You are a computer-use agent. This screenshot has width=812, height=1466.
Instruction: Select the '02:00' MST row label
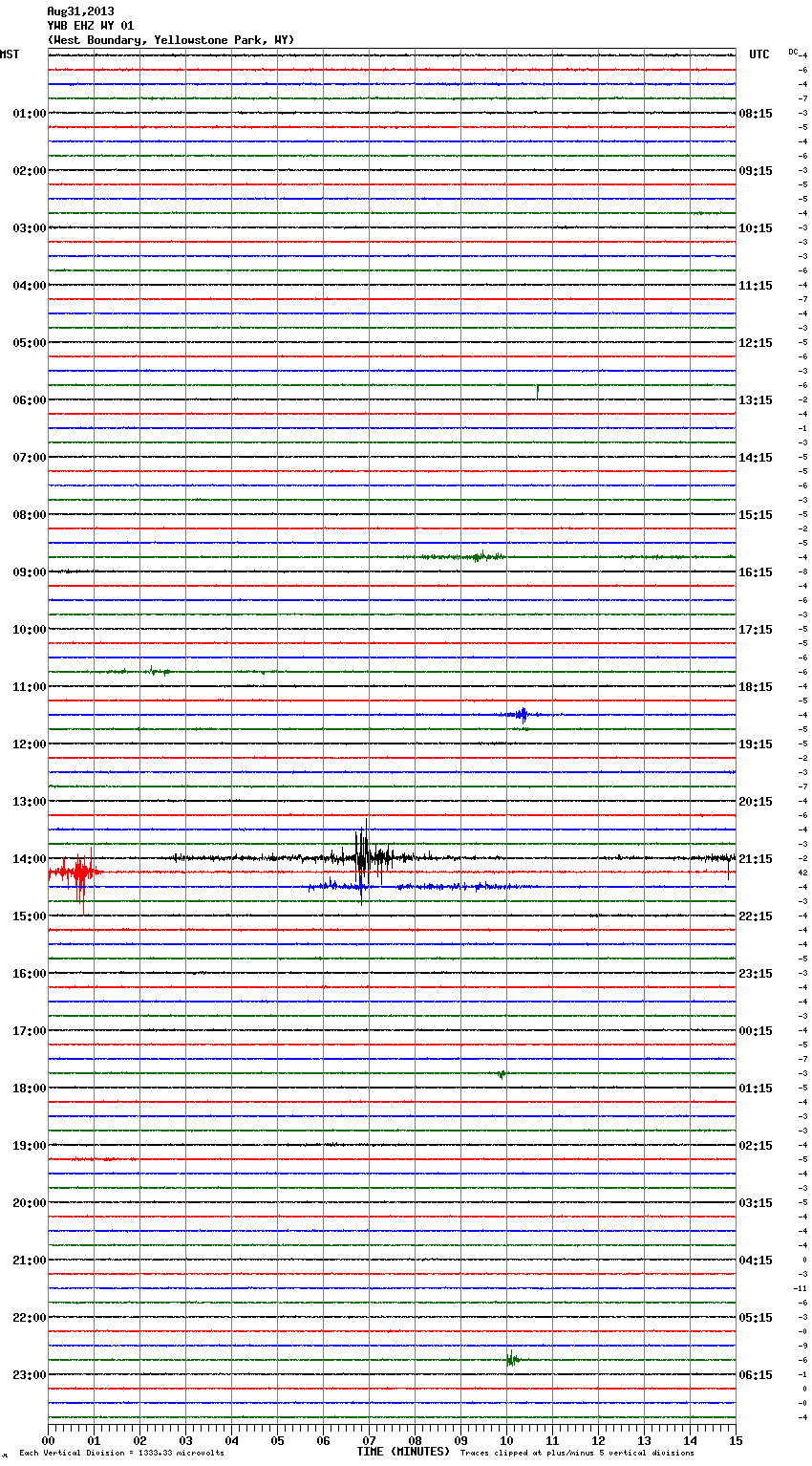[30, 171]
